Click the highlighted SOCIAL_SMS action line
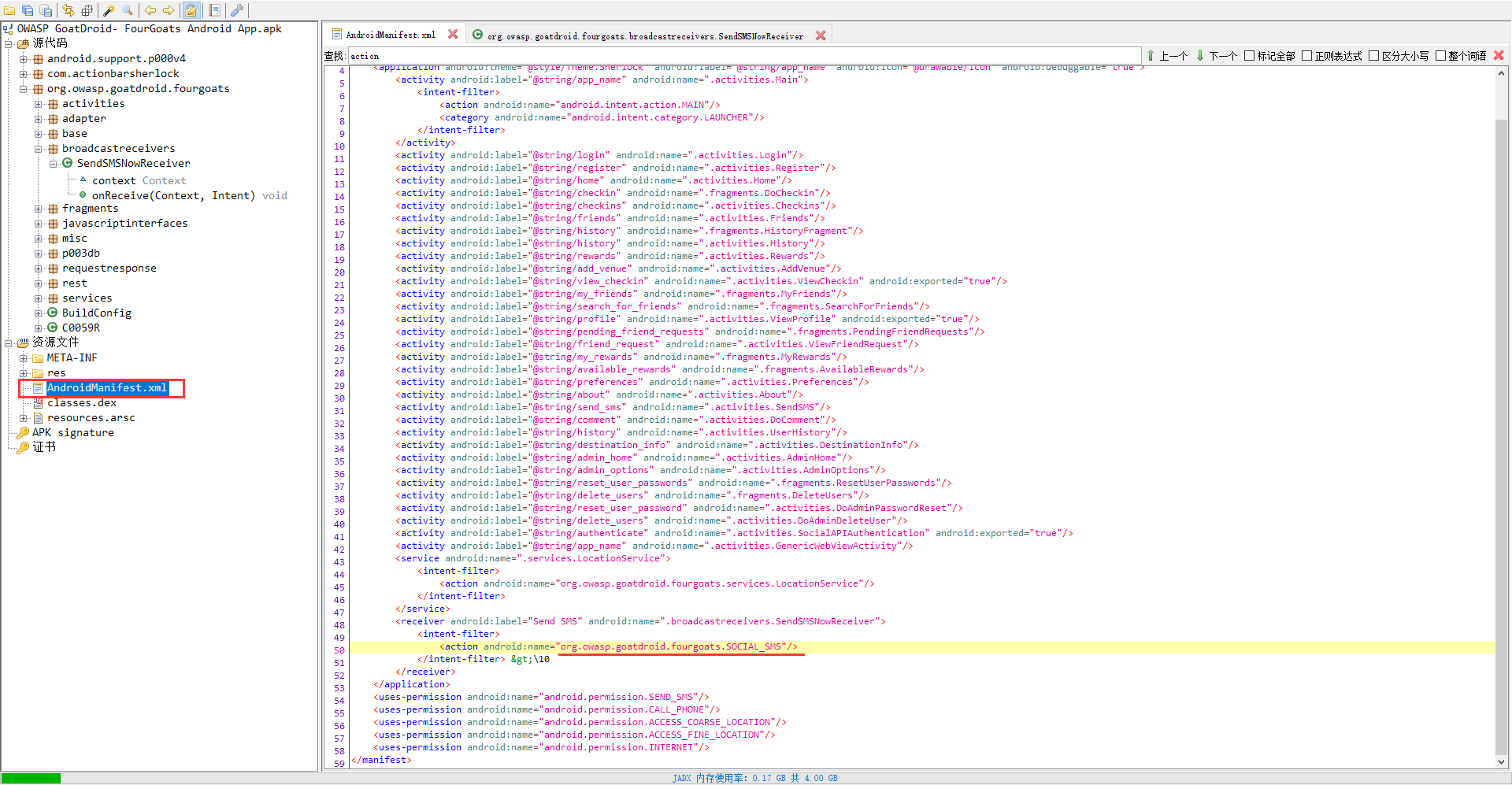Viewport: 1512px width, 785px height. 921,646
